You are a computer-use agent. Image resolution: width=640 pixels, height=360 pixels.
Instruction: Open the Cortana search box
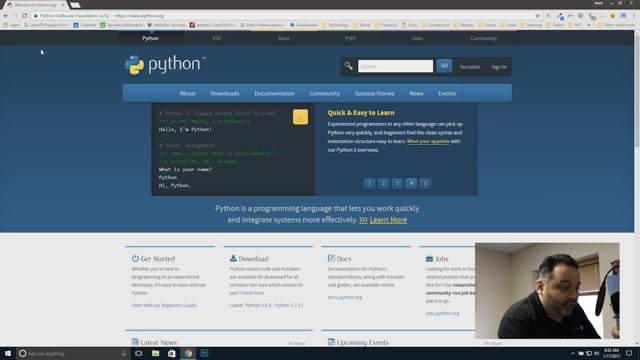click(x=73, y=353)
